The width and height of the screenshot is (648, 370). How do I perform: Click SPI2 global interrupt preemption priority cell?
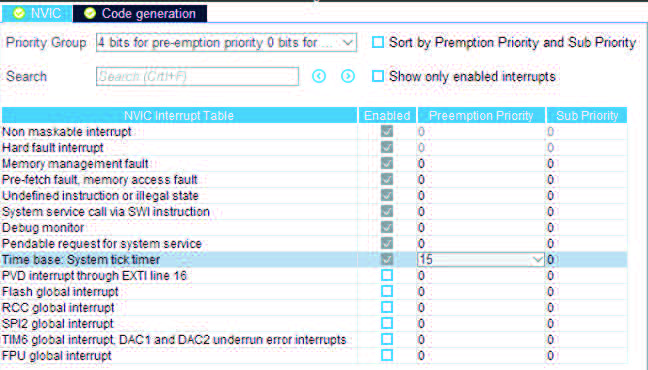point(481,323)
